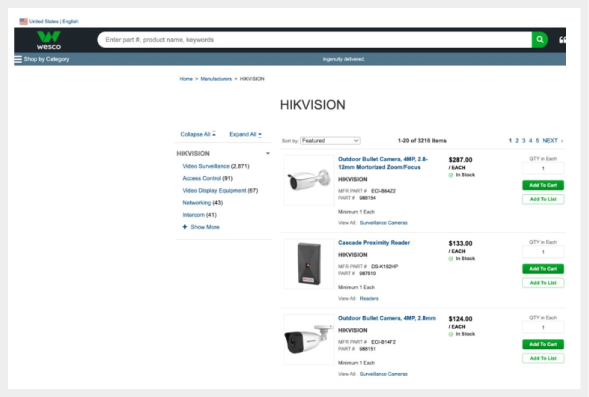
Task: Click the plus icon beside Show More
Action: [x=184, y=227]
